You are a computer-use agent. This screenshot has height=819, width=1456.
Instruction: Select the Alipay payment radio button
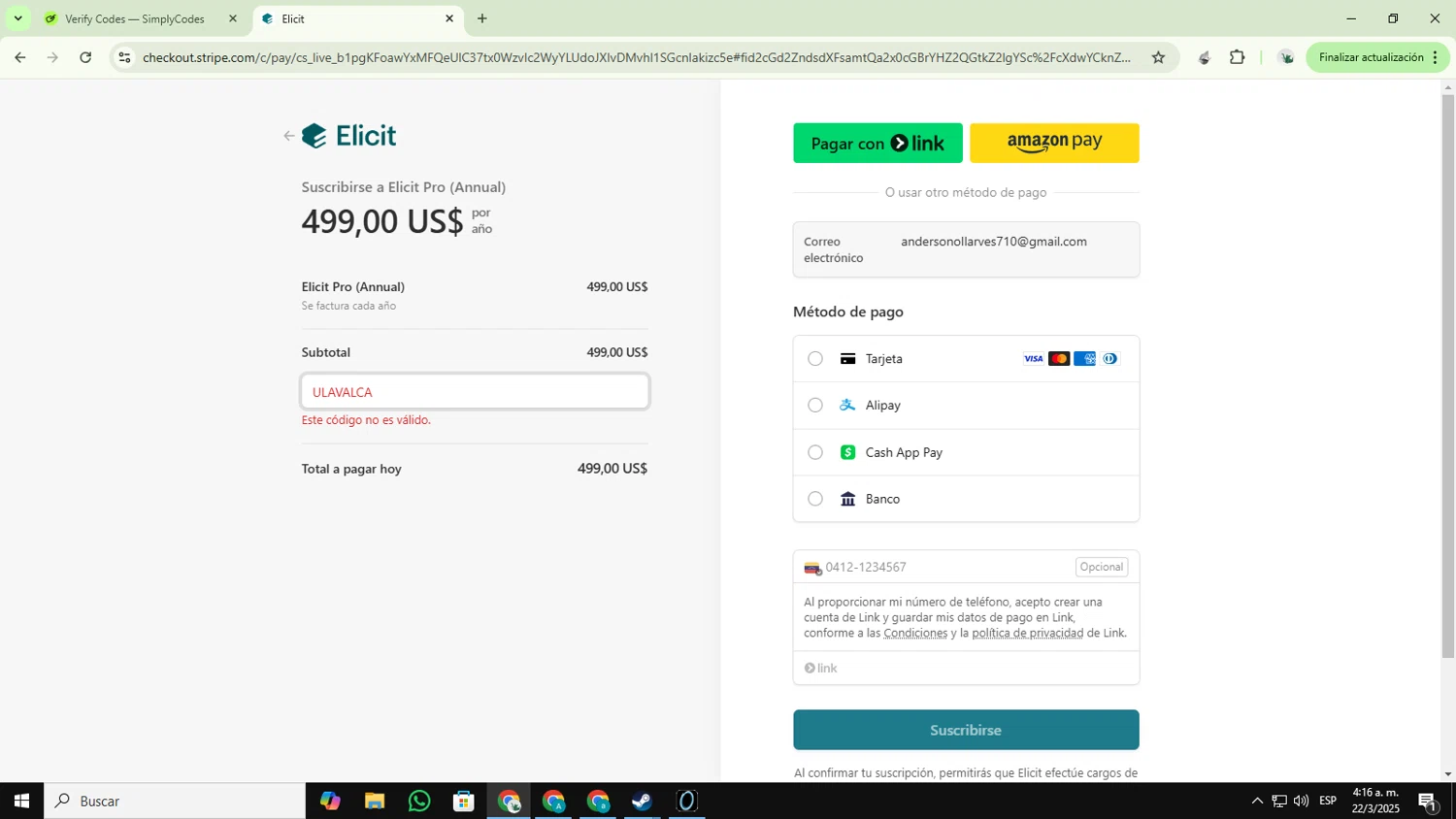coord(815,406)
